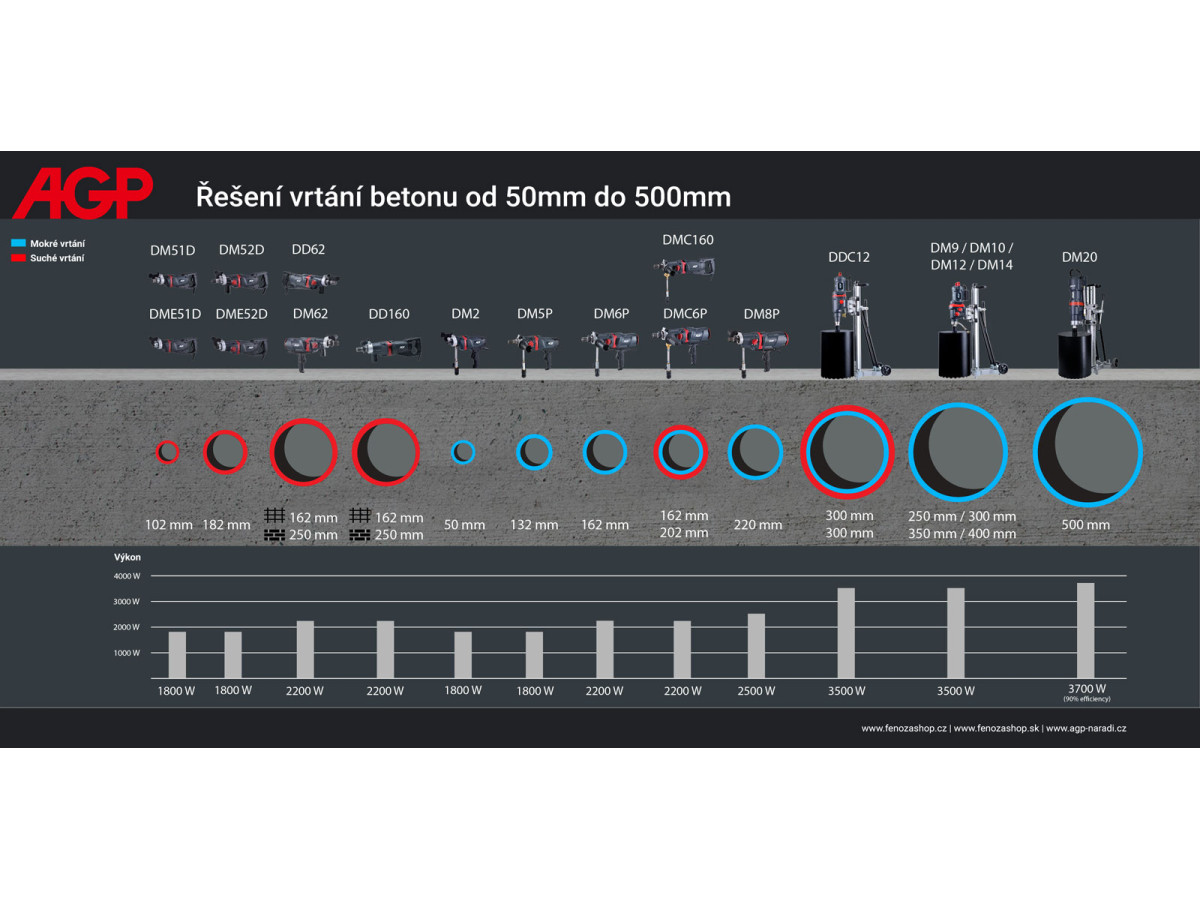Click the DD160 drill image
The image size is (1200, 900).
click(389, 348)
